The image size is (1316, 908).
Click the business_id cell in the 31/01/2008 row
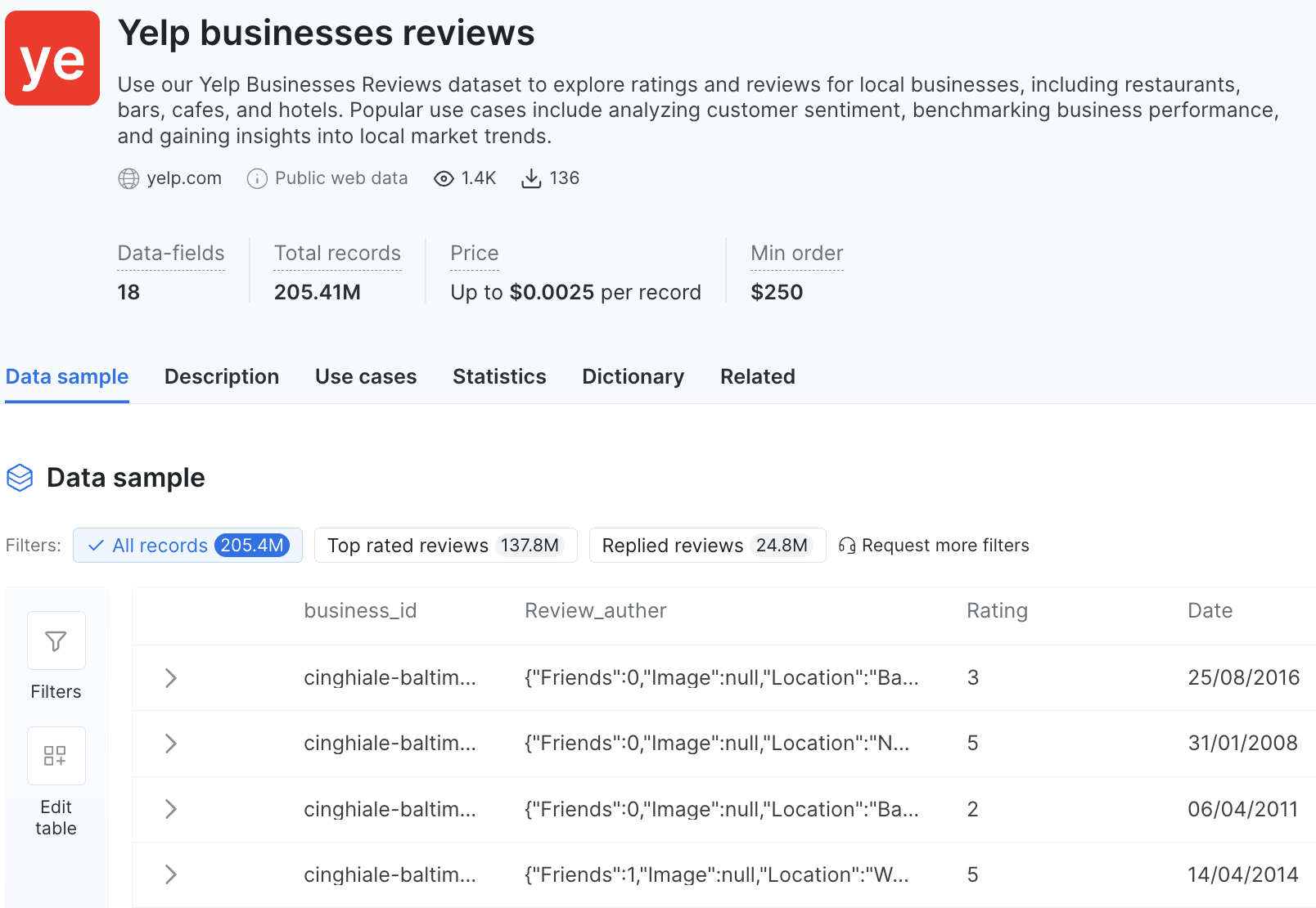(x=390, y=744)
